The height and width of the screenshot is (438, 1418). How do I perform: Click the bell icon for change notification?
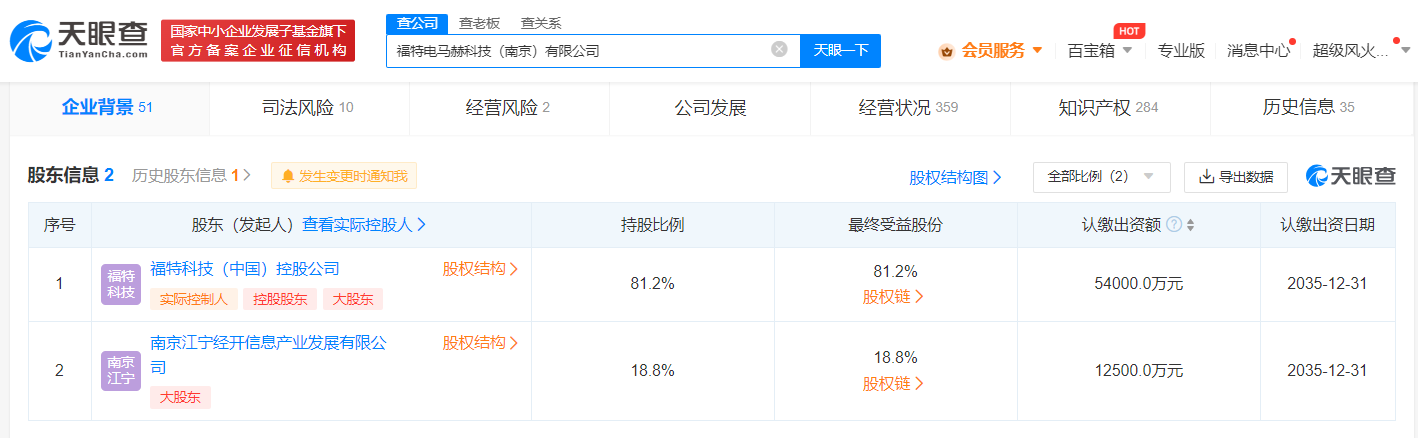288,176
